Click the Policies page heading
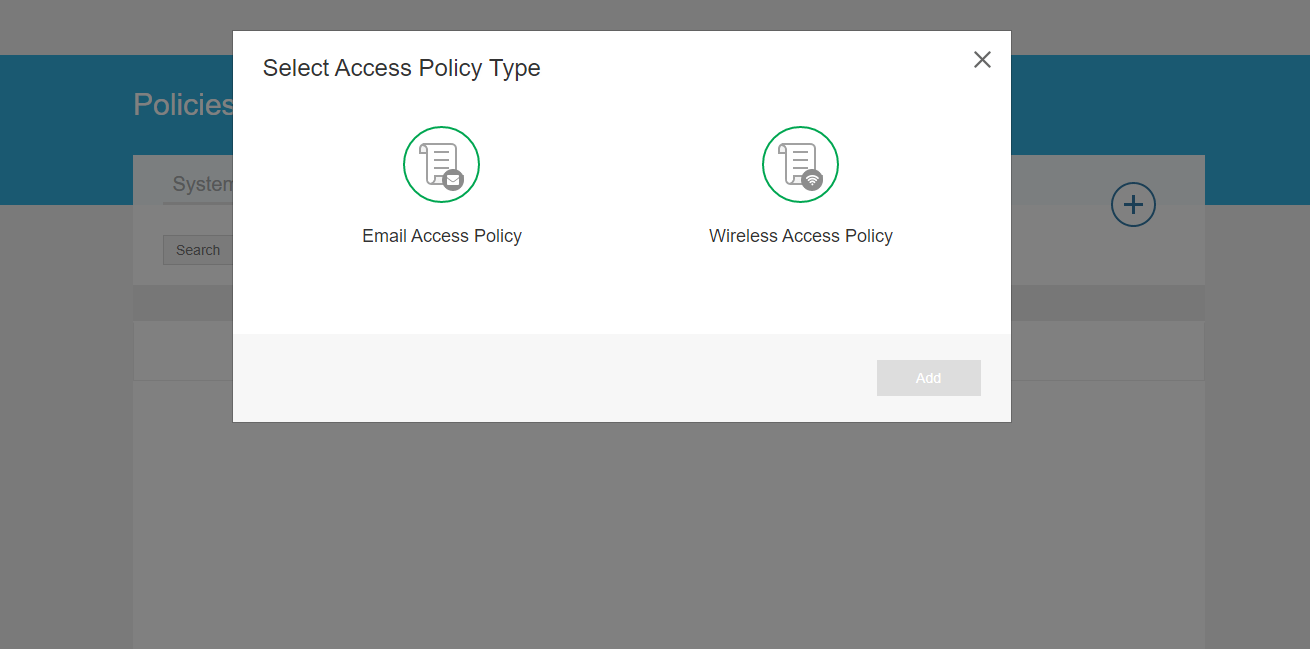 [182, 105]
